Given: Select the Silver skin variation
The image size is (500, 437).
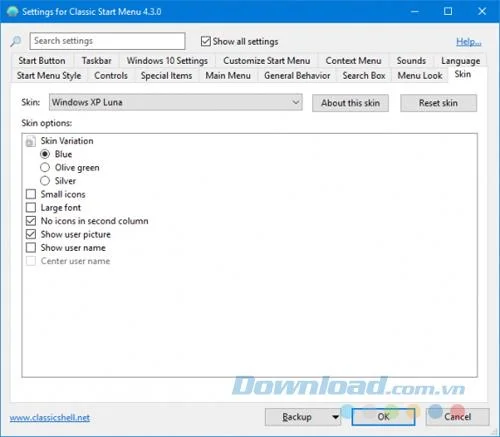Looking at the screenshot, I should tap(45, 181).
